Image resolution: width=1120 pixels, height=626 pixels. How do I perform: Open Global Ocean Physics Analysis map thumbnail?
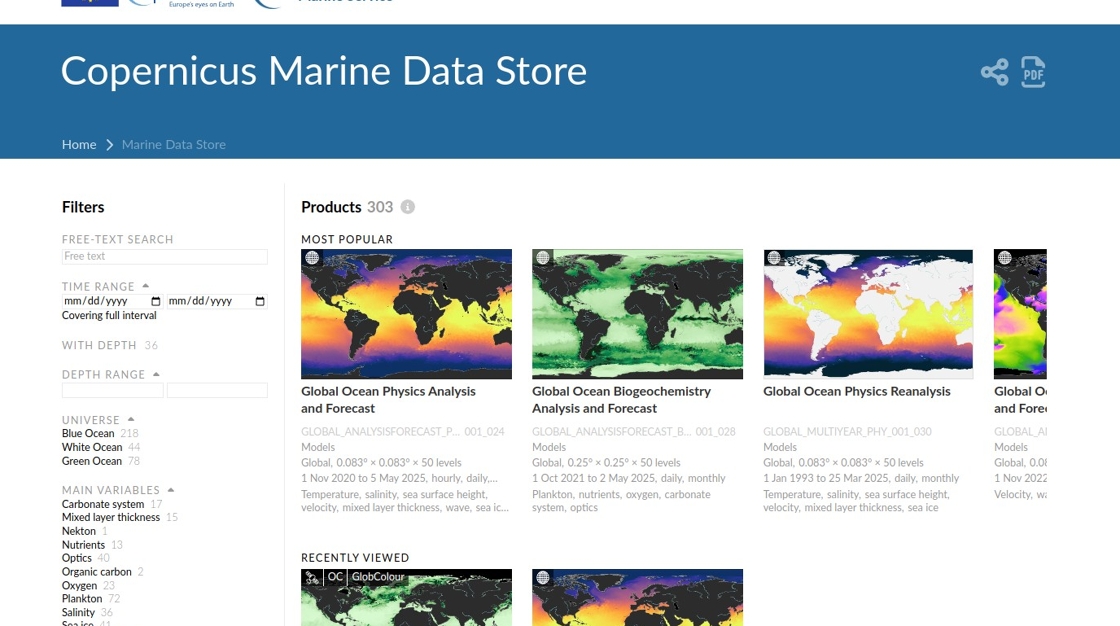coord(406,314)
